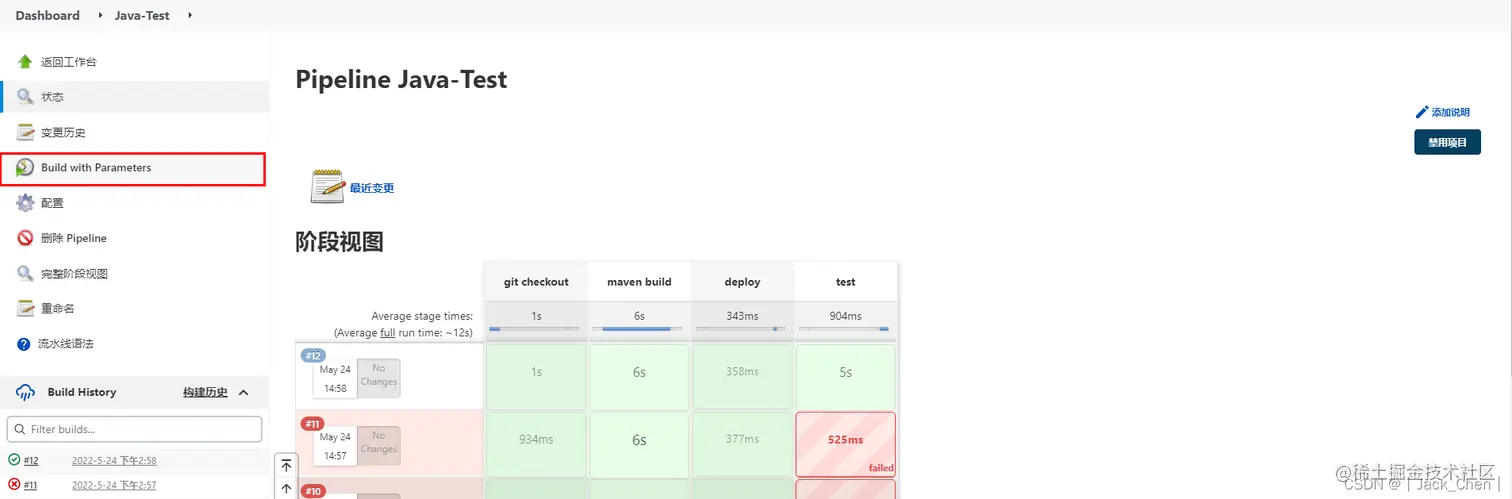
Task: Click the large notepad icon next to 最近变更
Action: [328, 187]
